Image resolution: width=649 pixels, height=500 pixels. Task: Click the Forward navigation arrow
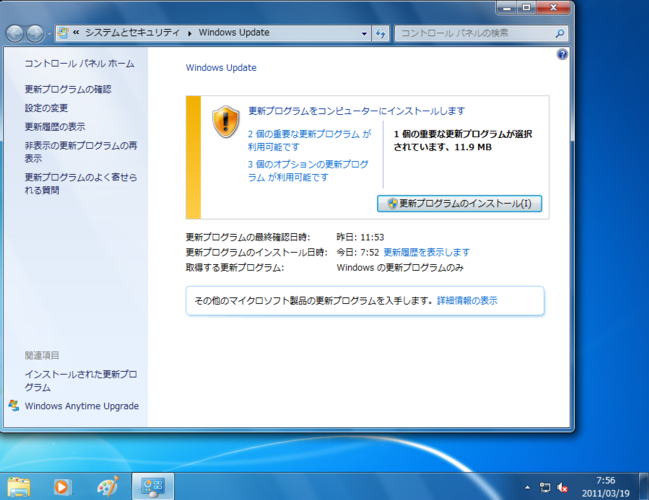[35, 34]
